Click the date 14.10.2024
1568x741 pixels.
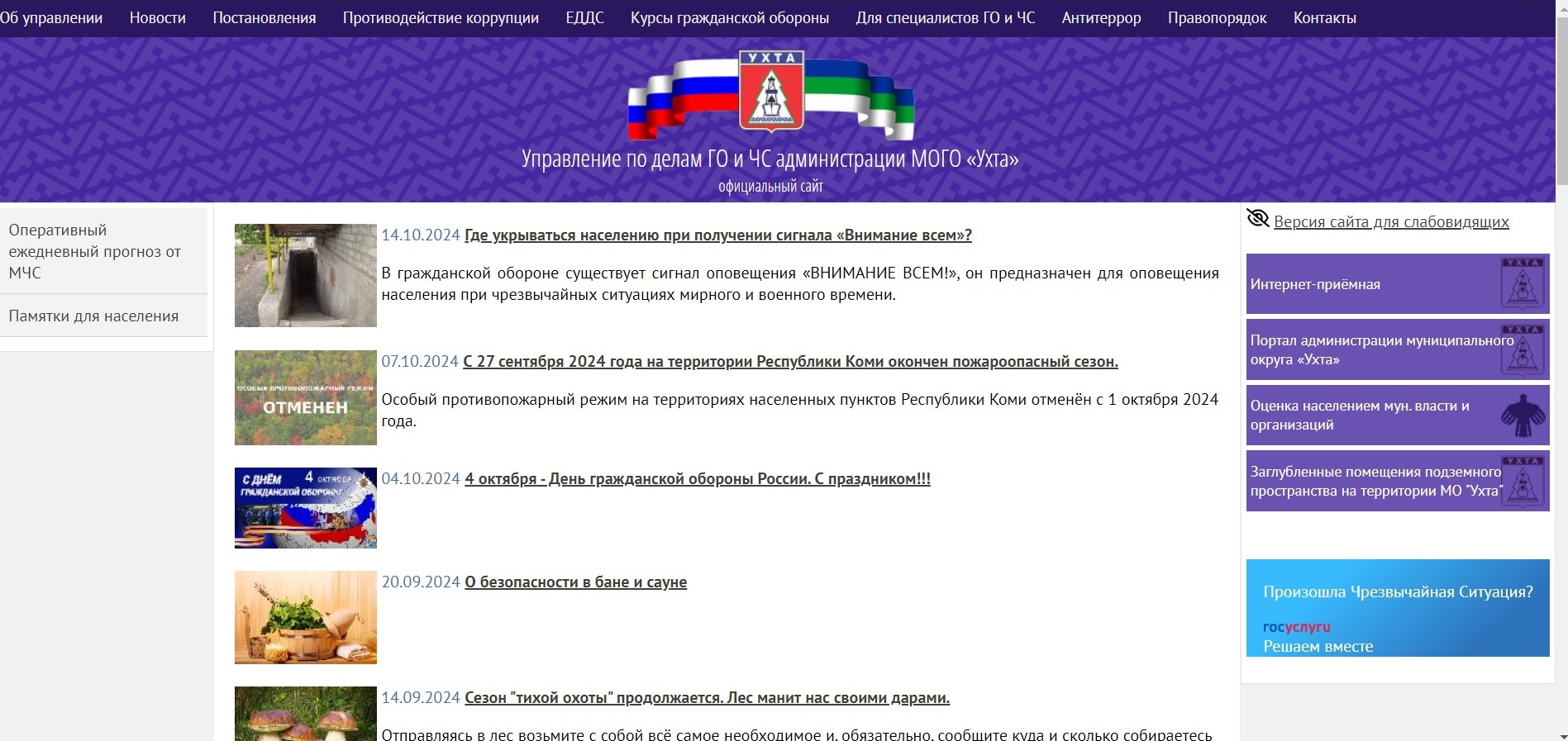[x=421, y=235]
